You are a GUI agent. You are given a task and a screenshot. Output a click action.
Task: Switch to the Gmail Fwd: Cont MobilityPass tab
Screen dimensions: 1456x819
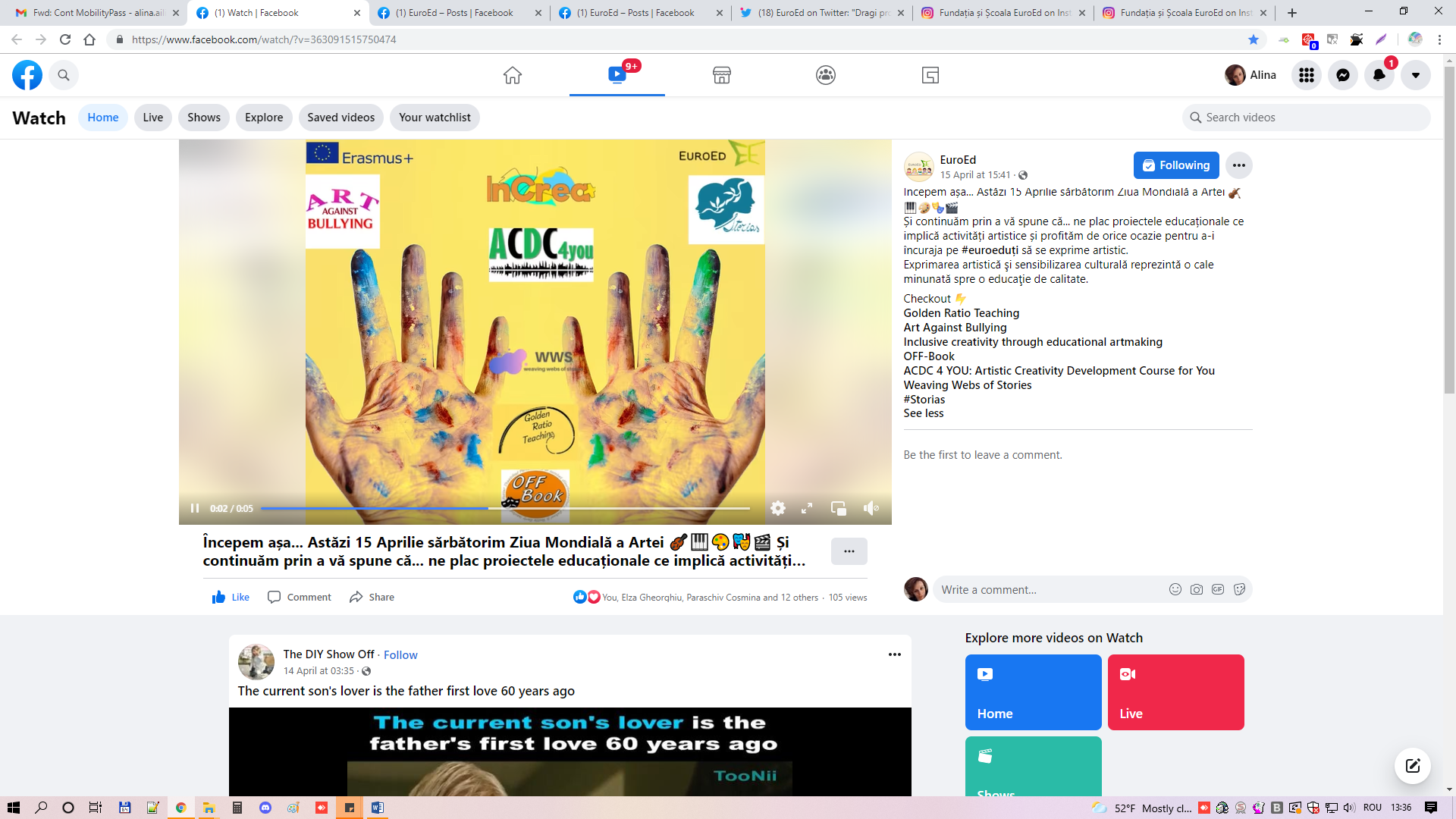[x=96, y=13]
